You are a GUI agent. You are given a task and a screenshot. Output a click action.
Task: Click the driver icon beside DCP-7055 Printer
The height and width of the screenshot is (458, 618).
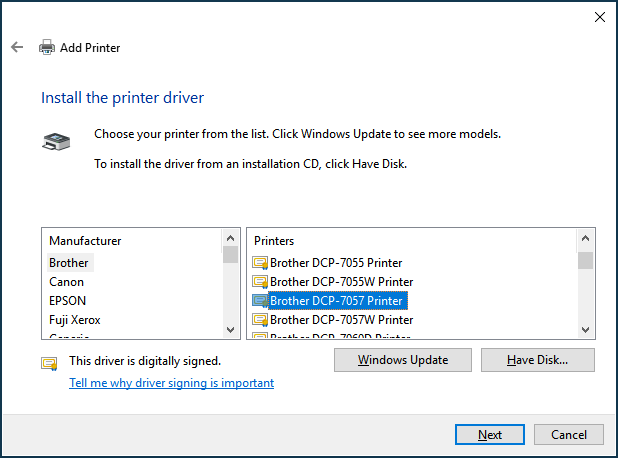[260, 263]
